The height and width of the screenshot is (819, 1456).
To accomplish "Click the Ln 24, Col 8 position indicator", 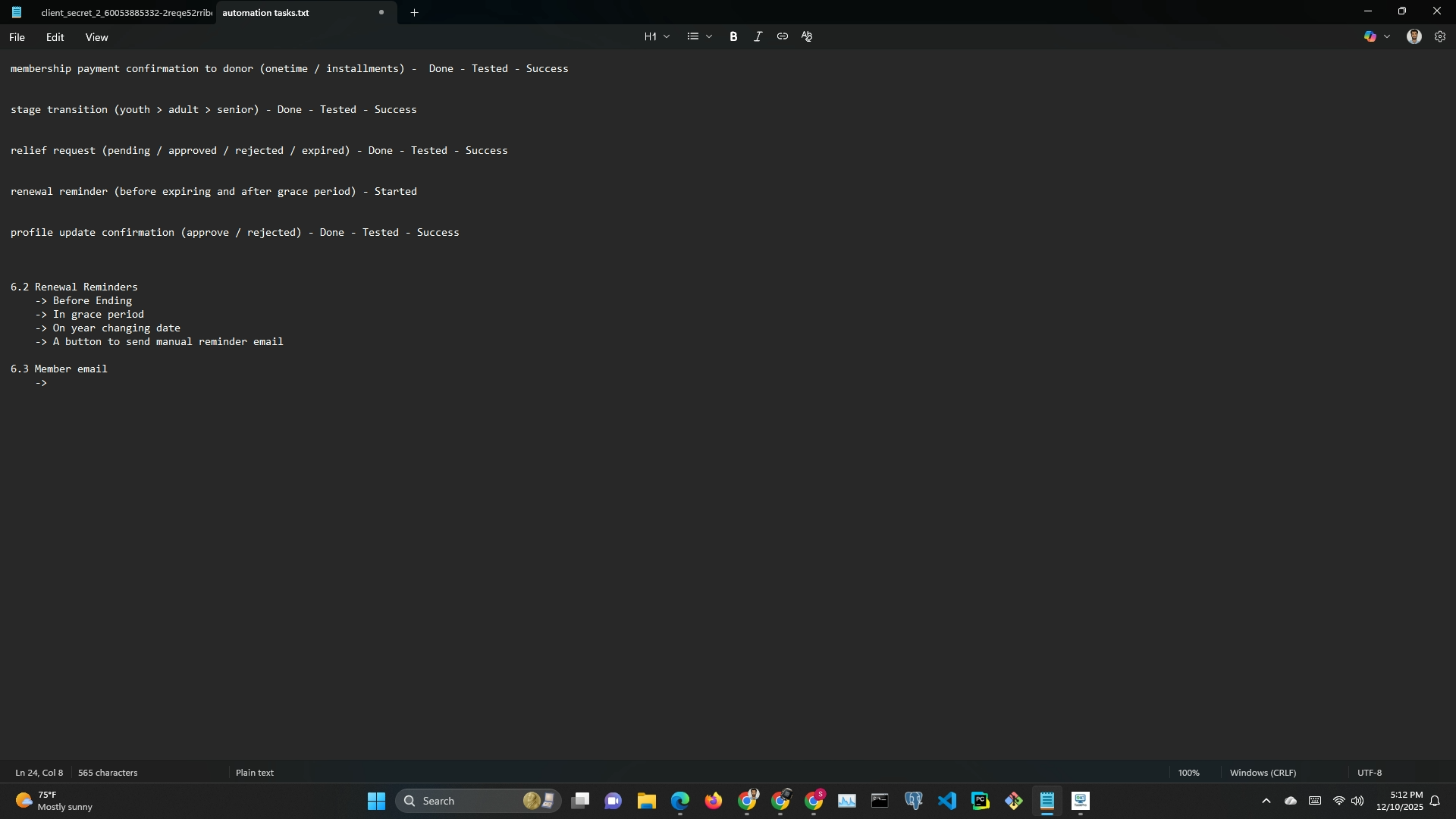I will tap(39, 773).
